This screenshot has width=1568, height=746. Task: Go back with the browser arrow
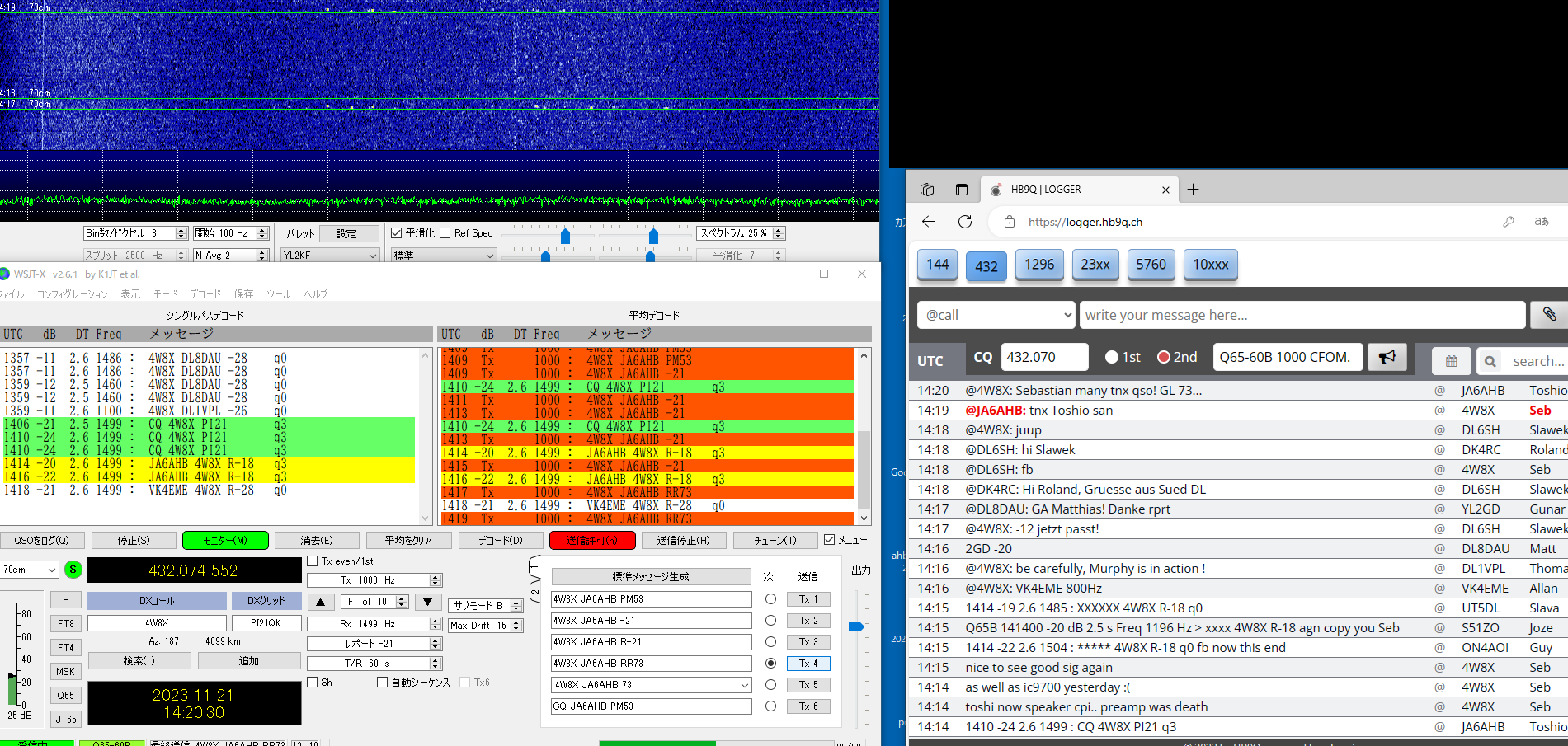[x=929, y=222]
